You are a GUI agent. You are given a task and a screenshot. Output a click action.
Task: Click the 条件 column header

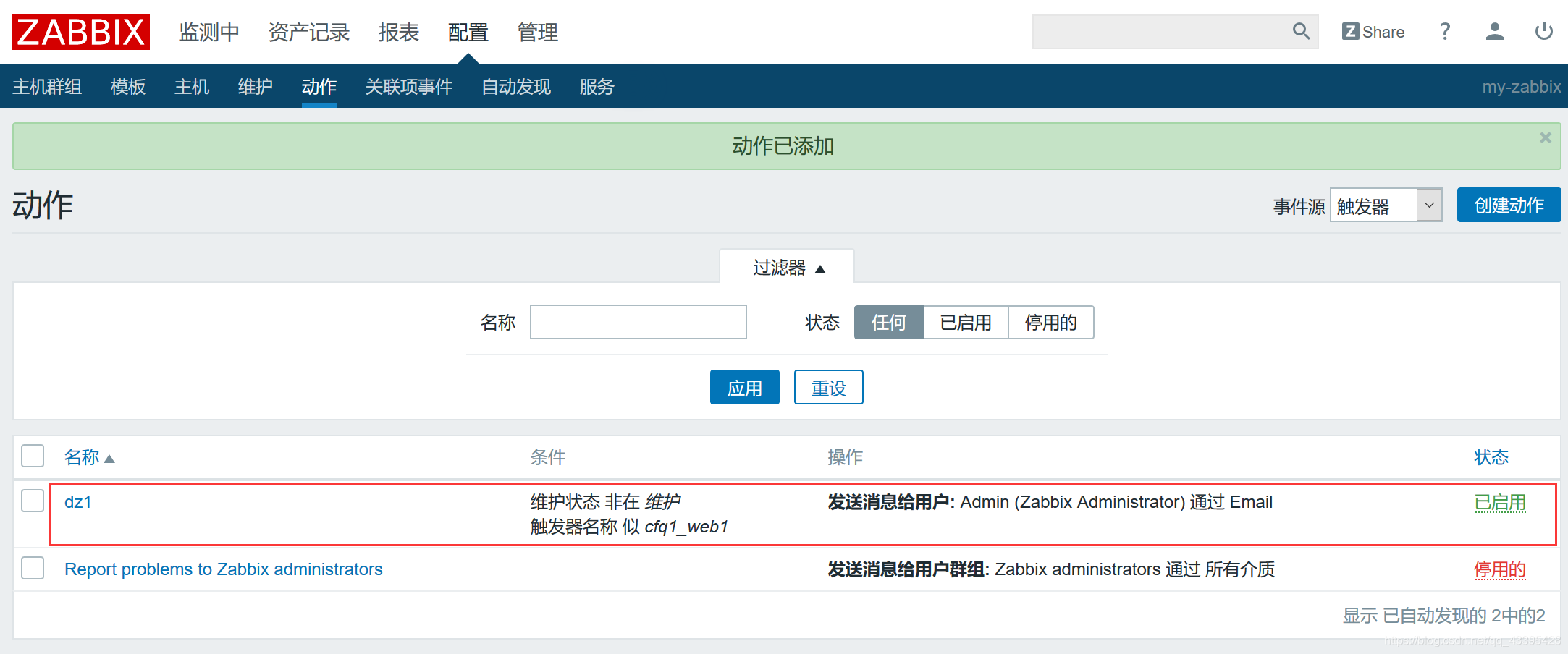click(548, 457)
